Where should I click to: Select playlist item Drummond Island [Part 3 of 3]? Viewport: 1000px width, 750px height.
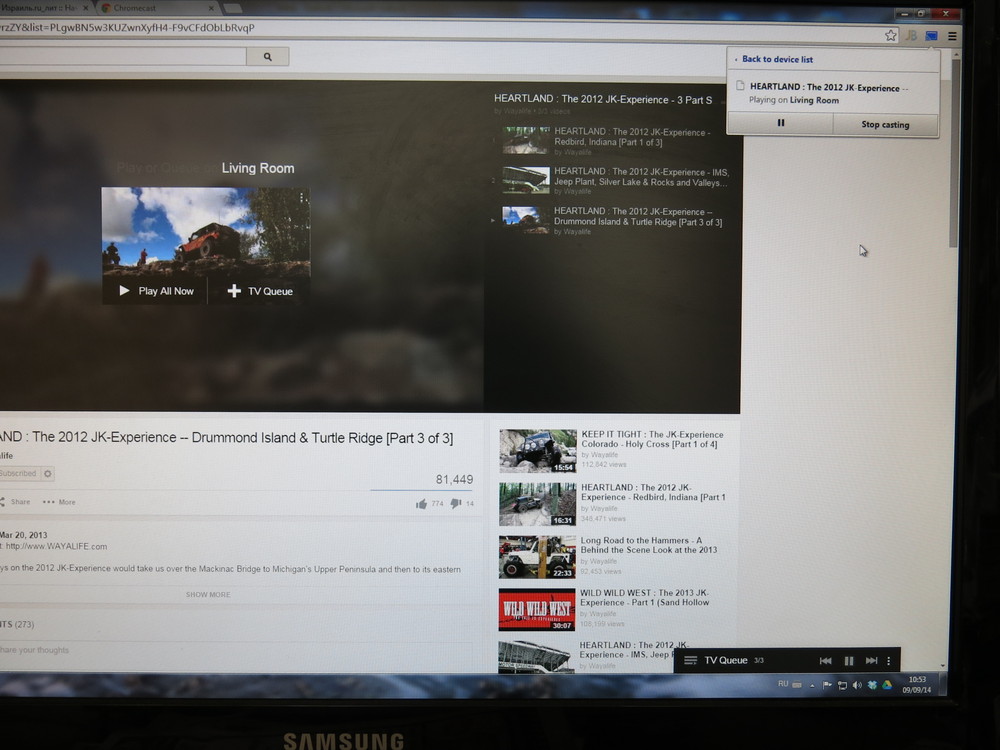click(x=638, y=217)
